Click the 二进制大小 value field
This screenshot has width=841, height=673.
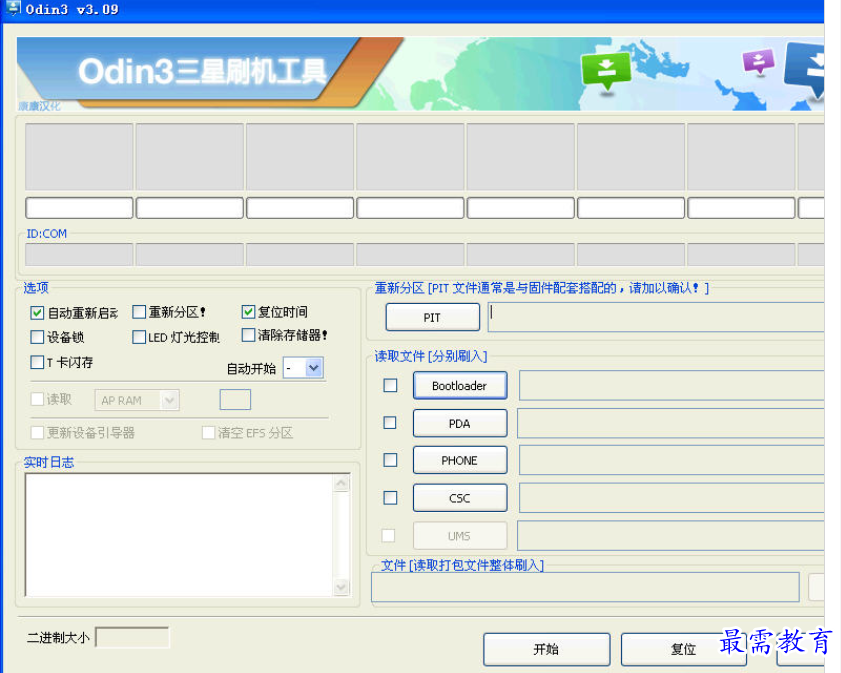coord(132,638)
